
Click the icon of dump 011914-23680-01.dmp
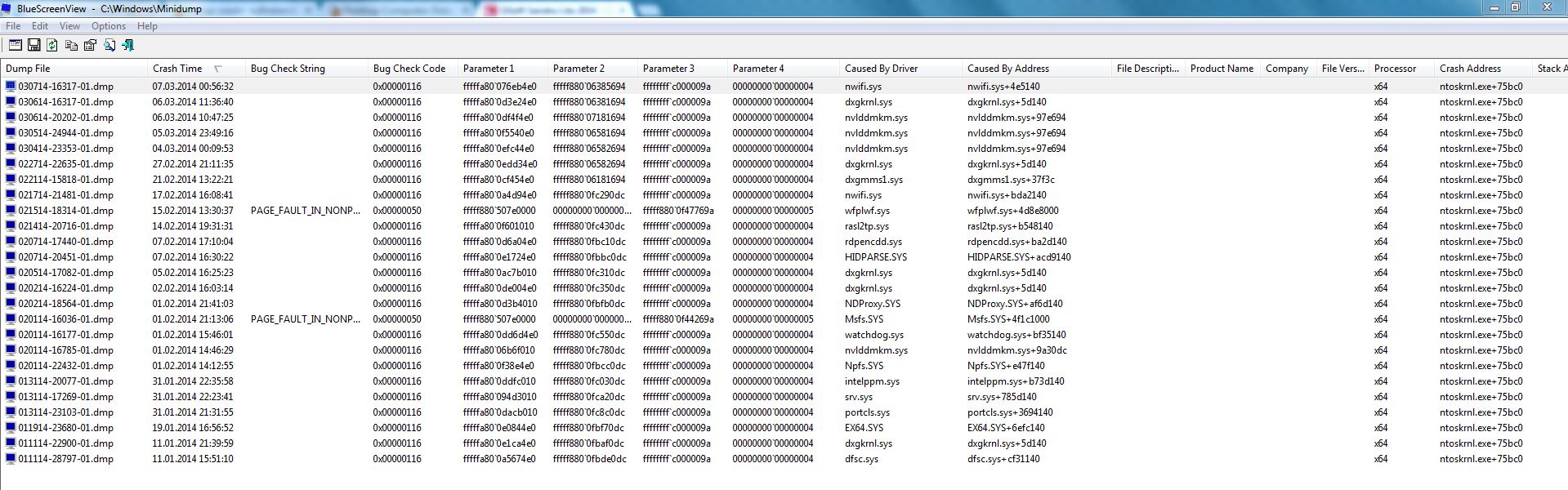pyautogui.click(x=11, y=427)
